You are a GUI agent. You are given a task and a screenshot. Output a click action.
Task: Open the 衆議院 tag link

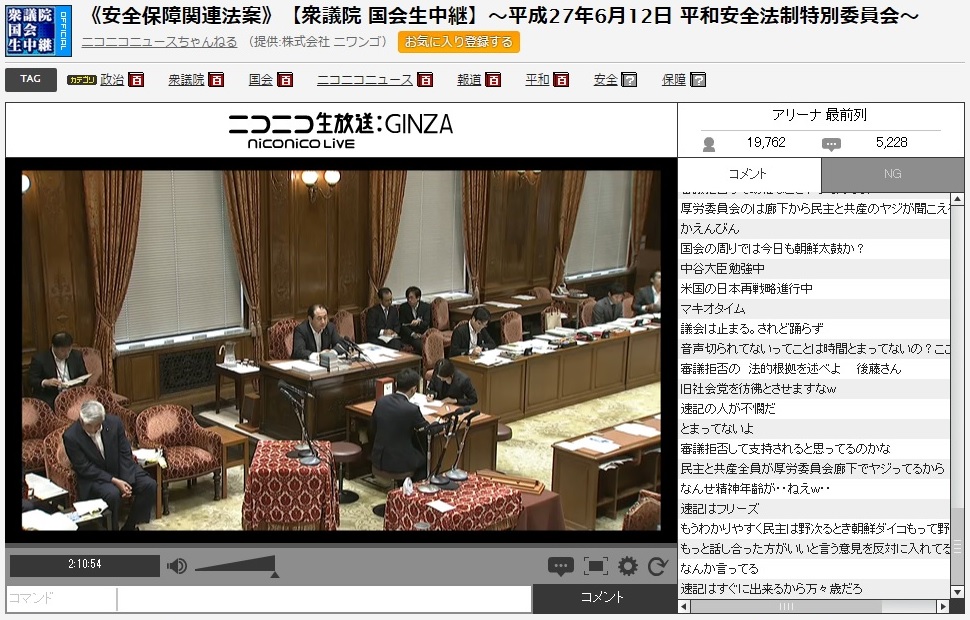186,79
